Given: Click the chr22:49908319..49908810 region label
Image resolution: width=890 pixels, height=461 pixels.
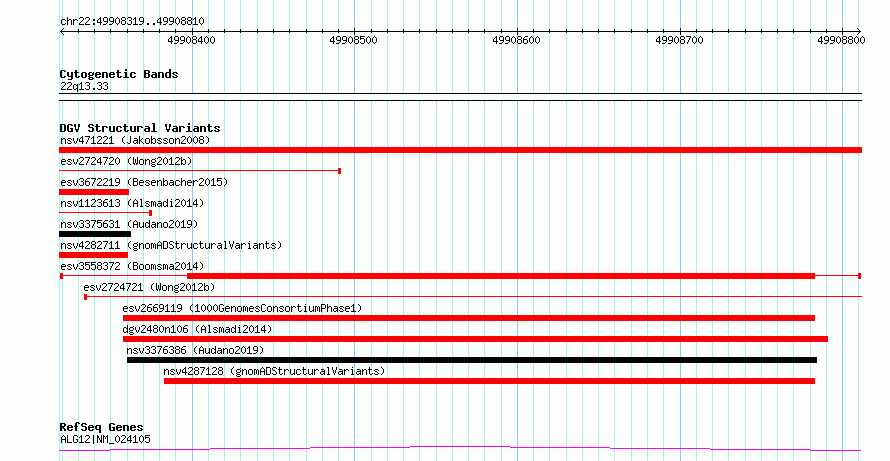Looking at the screenshot, I should coord(132,22).
